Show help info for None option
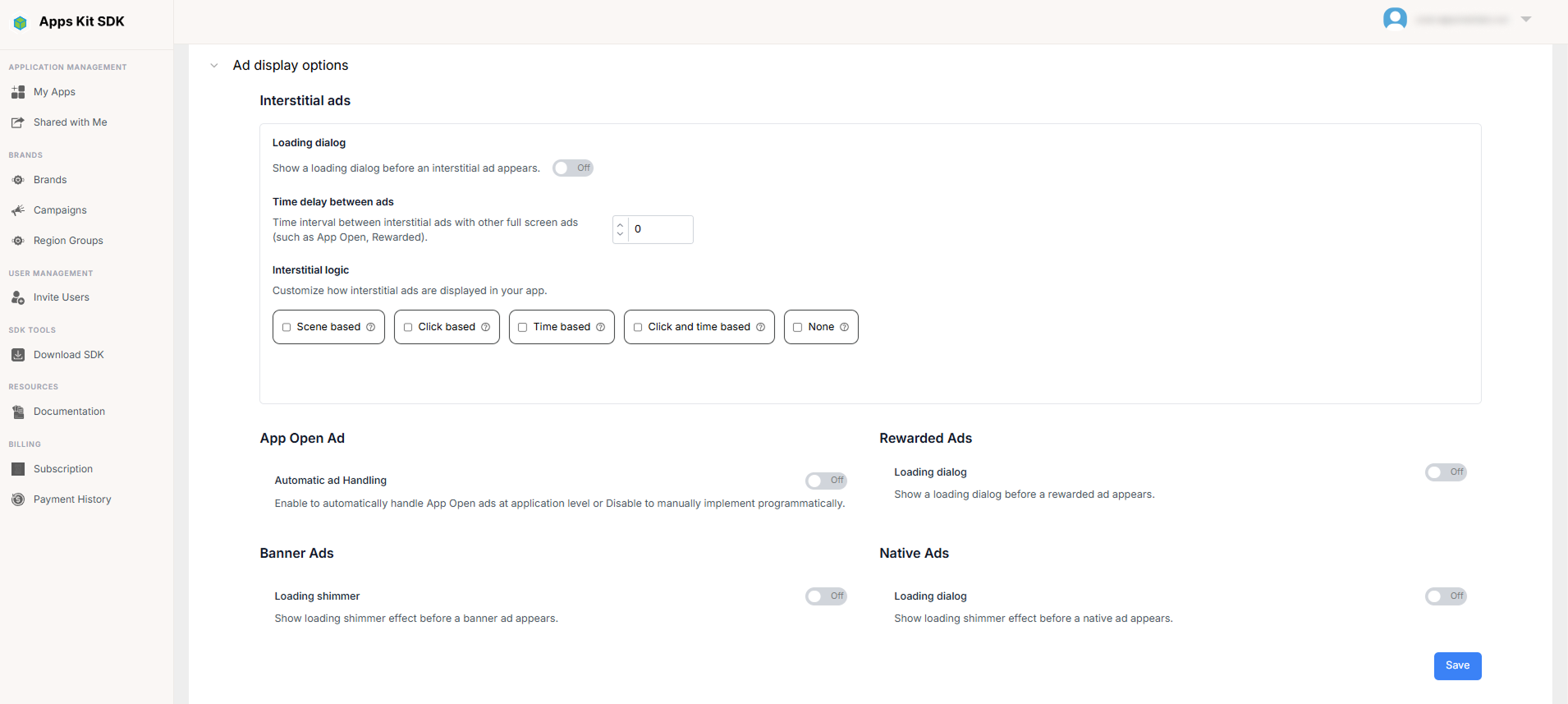 [x=845, y=327]
